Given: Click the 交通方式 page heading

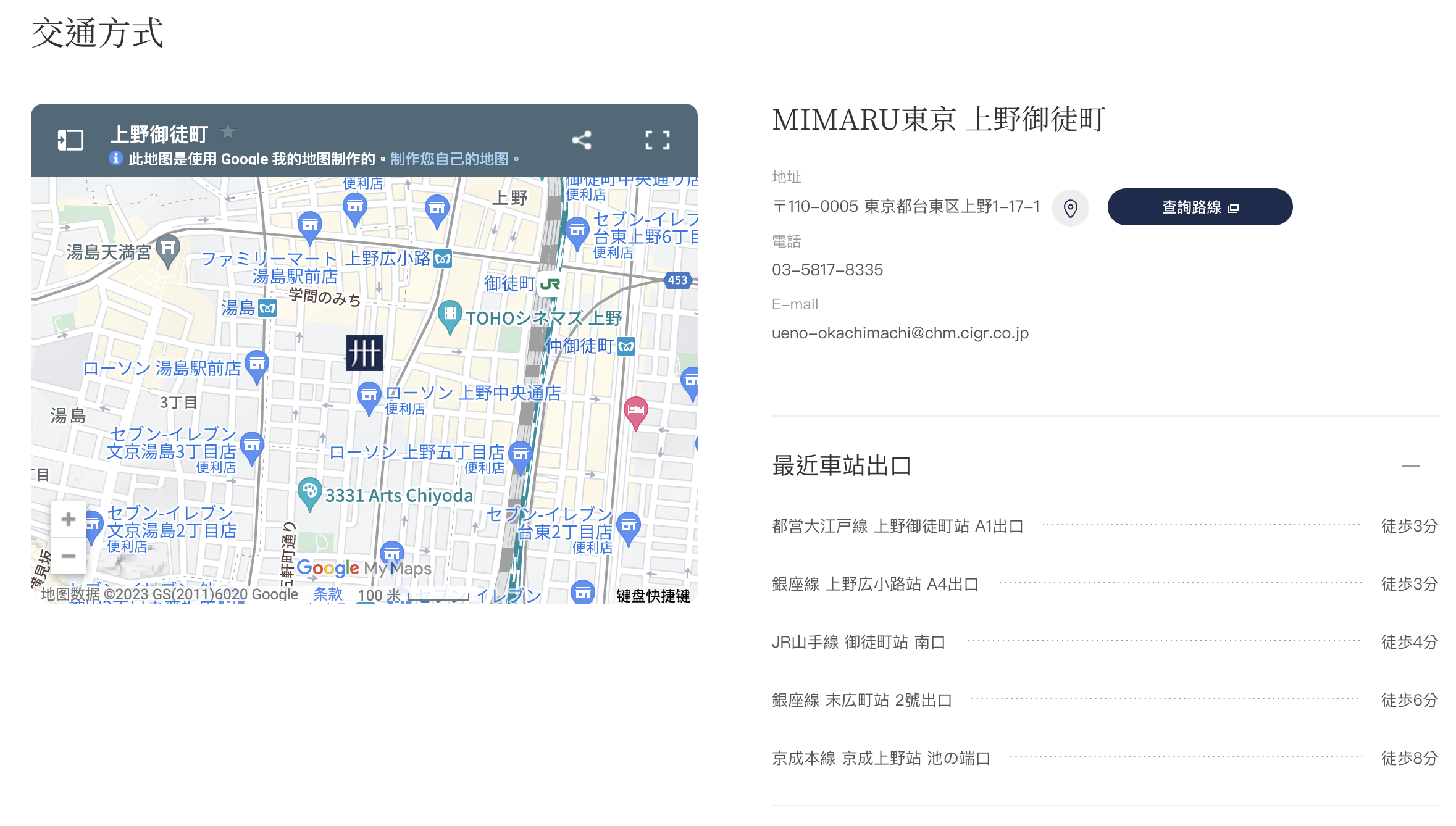Looking at the screenshot, I should [98, 32].
